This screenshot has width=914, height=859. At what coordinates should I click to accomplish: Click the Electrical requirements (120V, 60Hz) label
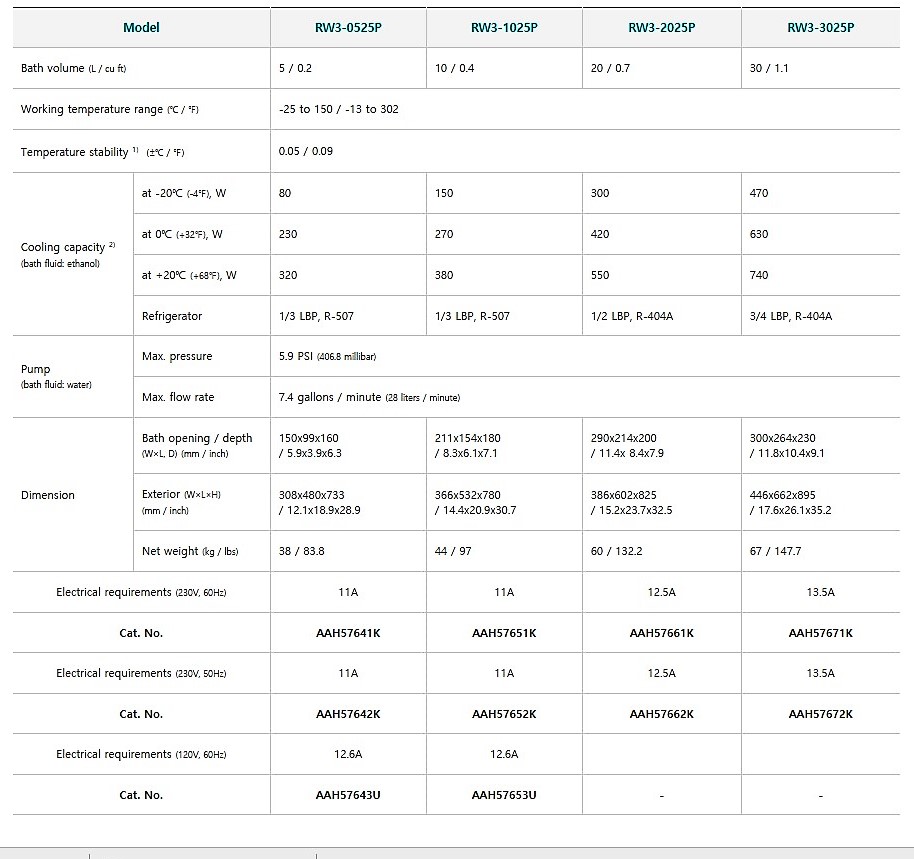click(141, 754)
